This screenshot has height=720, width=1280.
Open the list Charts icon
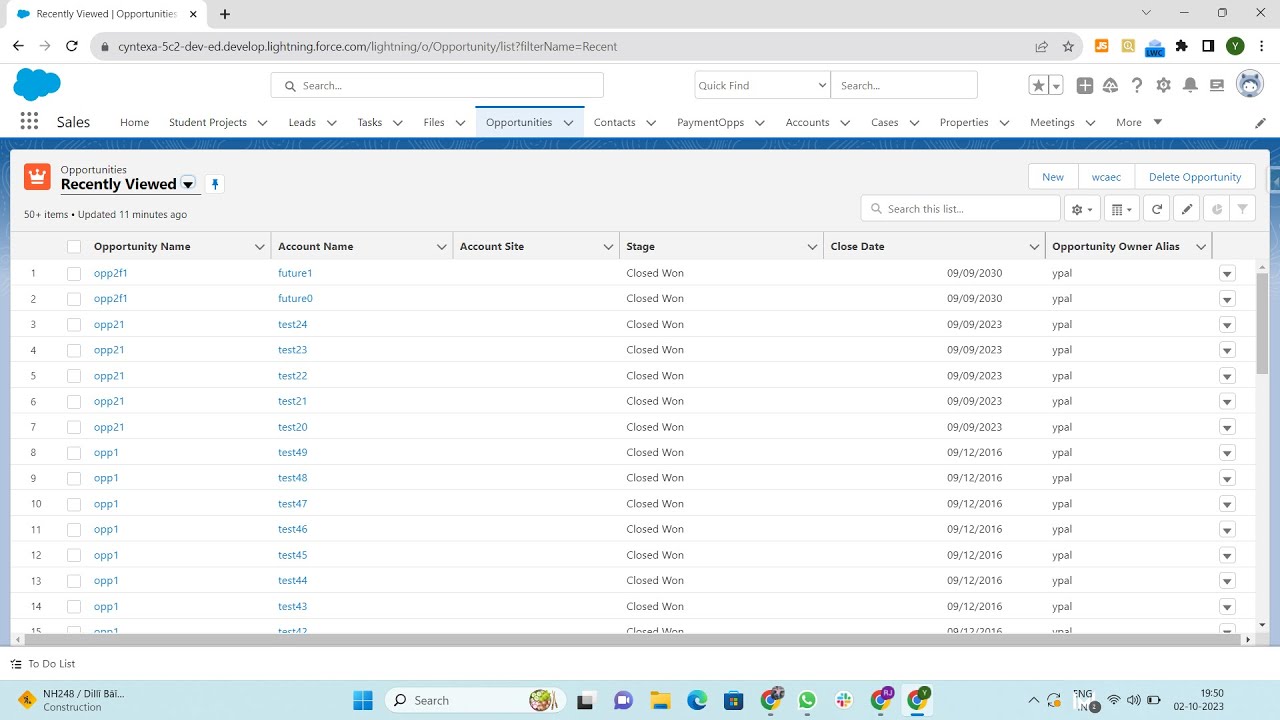[x=1216, y=209]
